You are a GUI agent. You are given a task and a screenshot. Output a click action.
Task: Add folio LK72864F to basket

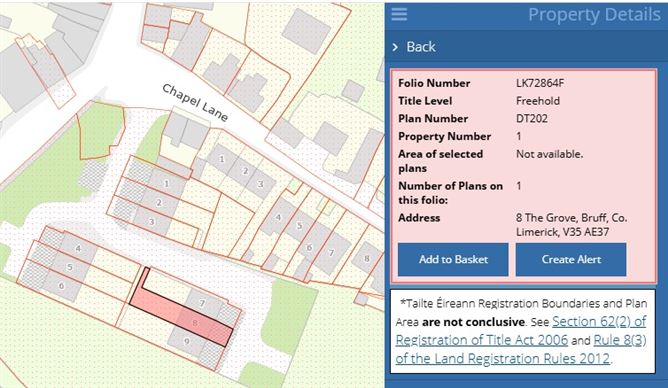(453, 259)
